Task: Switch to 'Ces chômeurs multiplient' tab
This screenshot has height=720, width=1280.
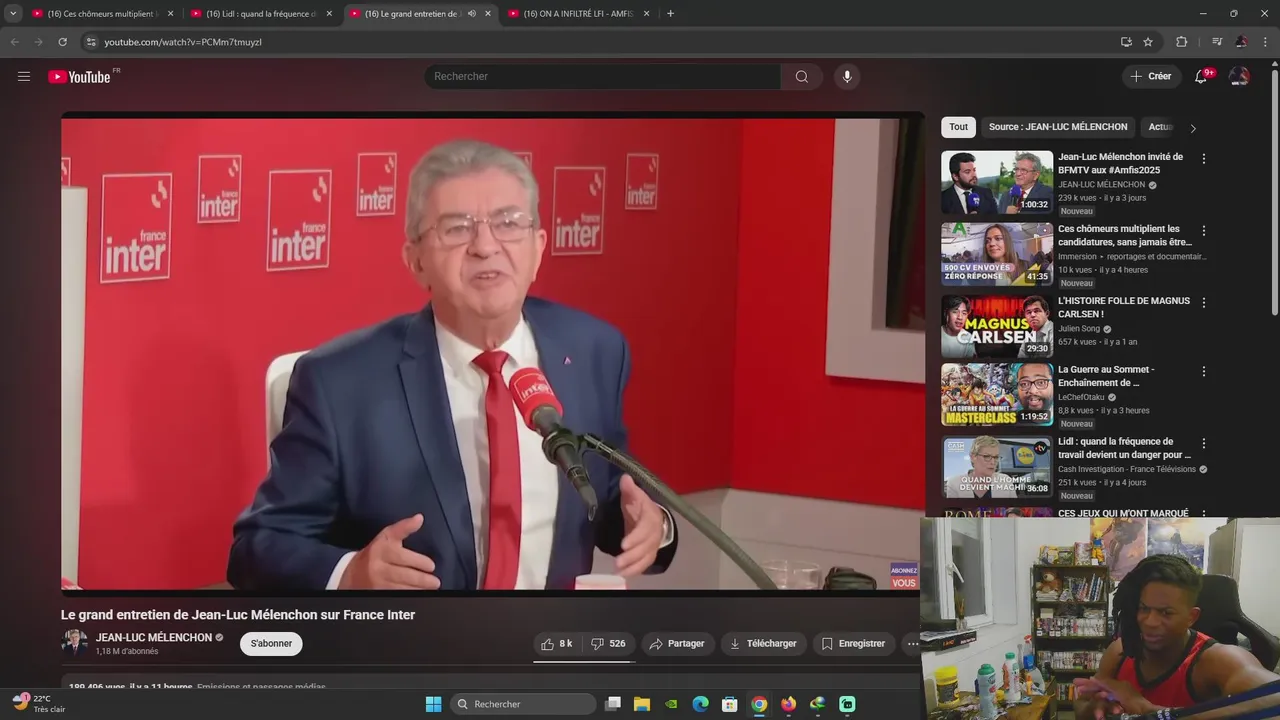Action: (102, 14)
